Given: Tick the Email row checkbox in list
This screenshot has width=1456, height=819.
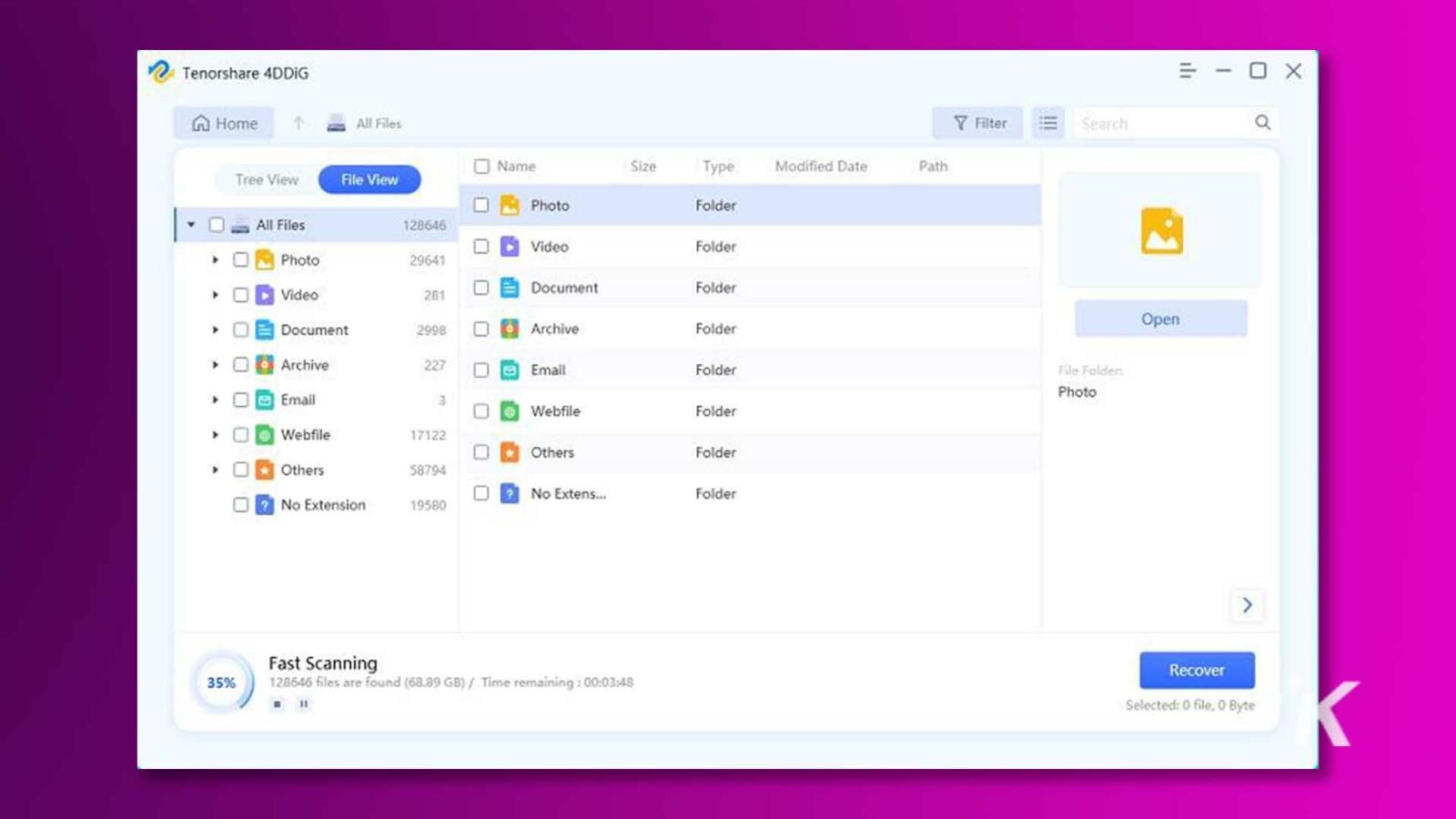Looking at the screenshot, I should click(x=481, y=370).
